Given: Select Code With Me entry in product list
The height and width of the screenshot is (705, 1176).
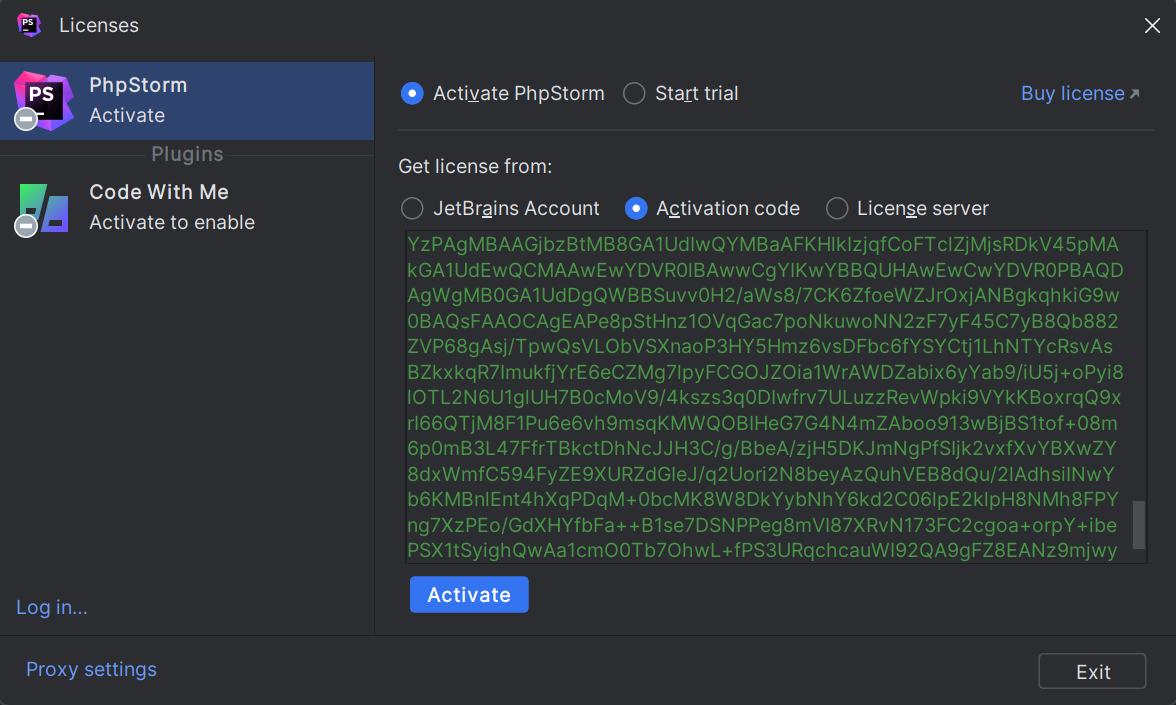Looking at the screenshot, I should point(187,207).
